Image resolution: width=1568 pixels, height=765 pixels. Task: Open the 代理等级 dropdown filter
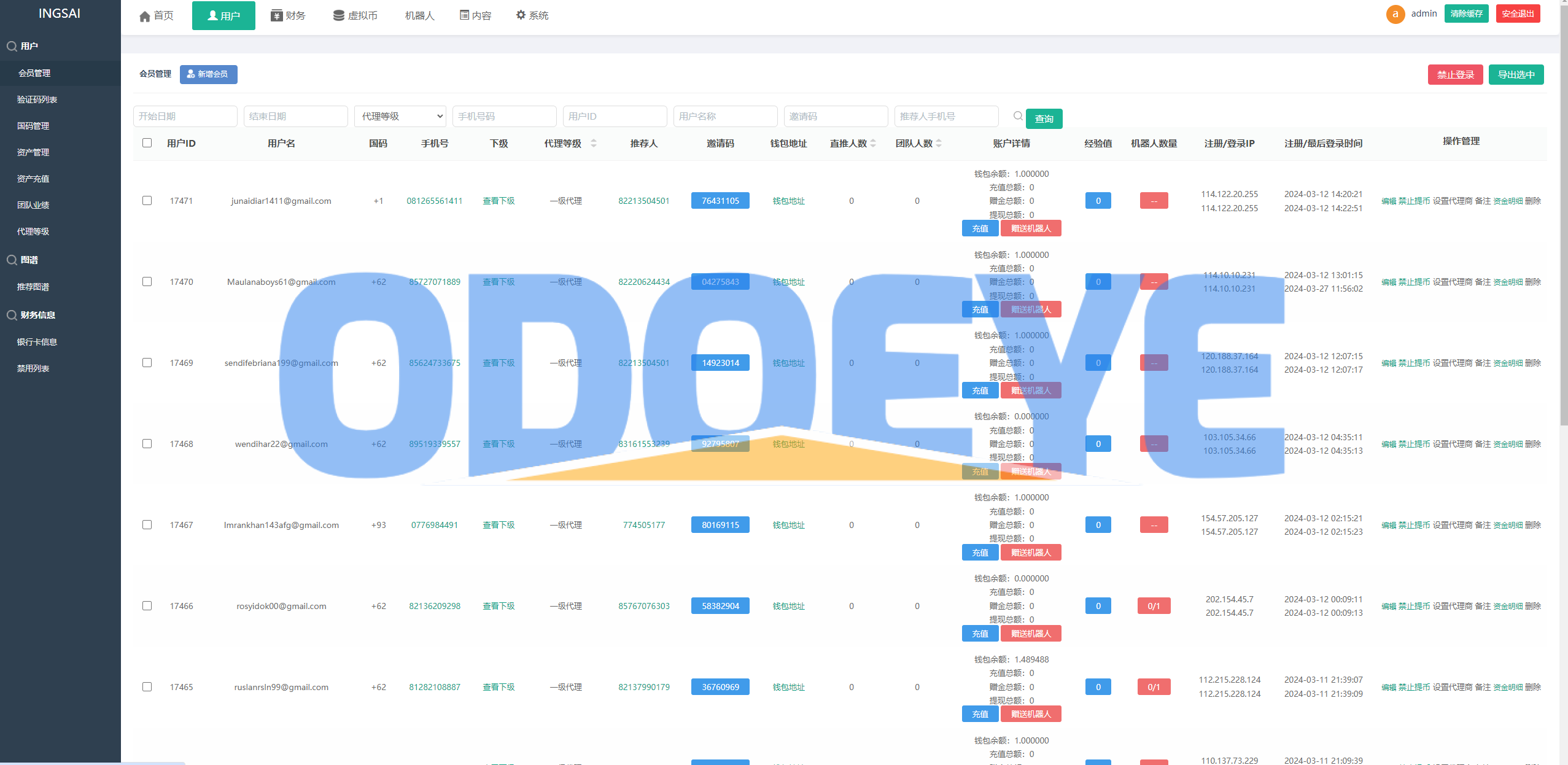[x=400, y=116]
